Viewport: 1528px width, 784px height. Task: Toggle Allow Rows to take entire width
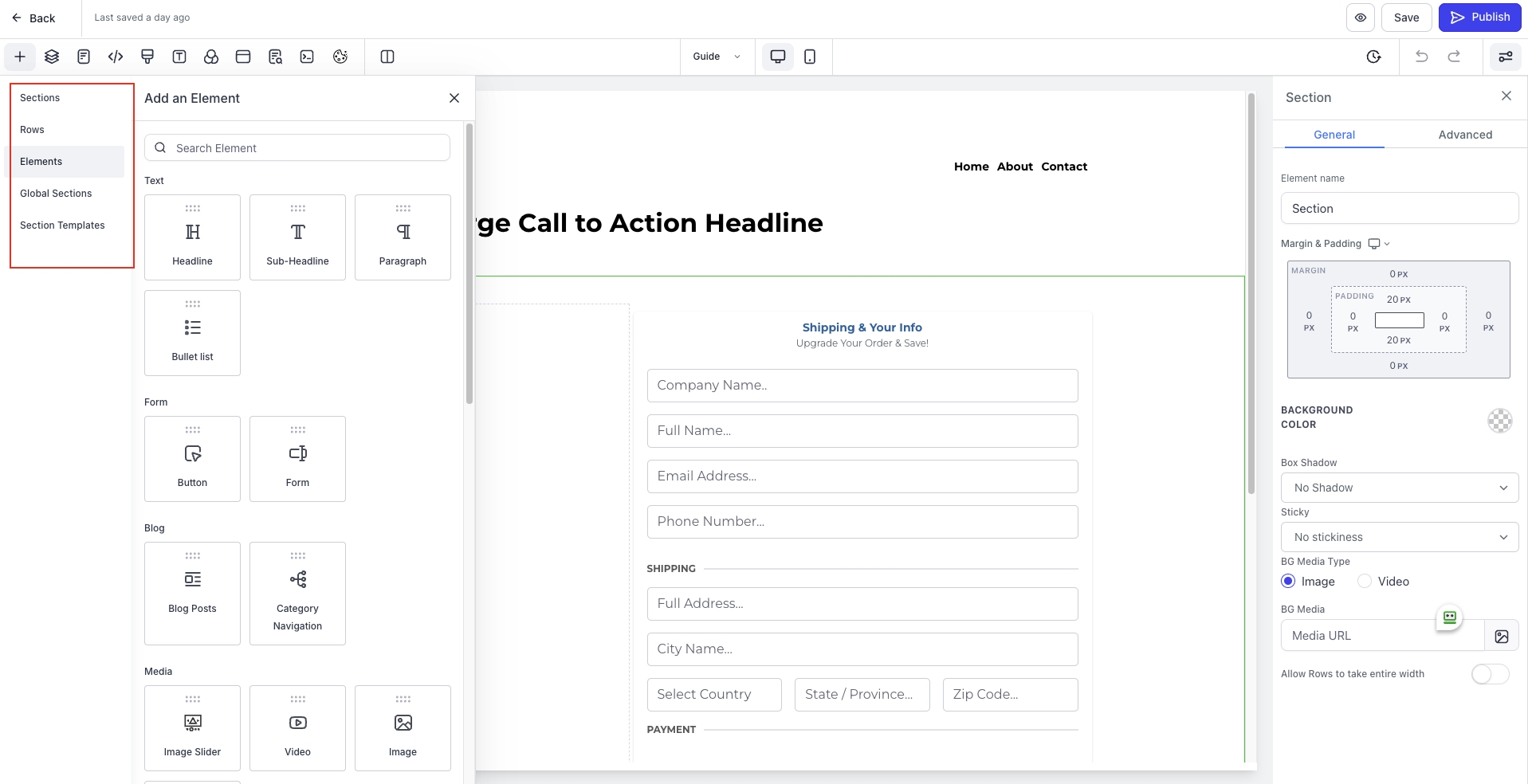[x=1490, y=674]
